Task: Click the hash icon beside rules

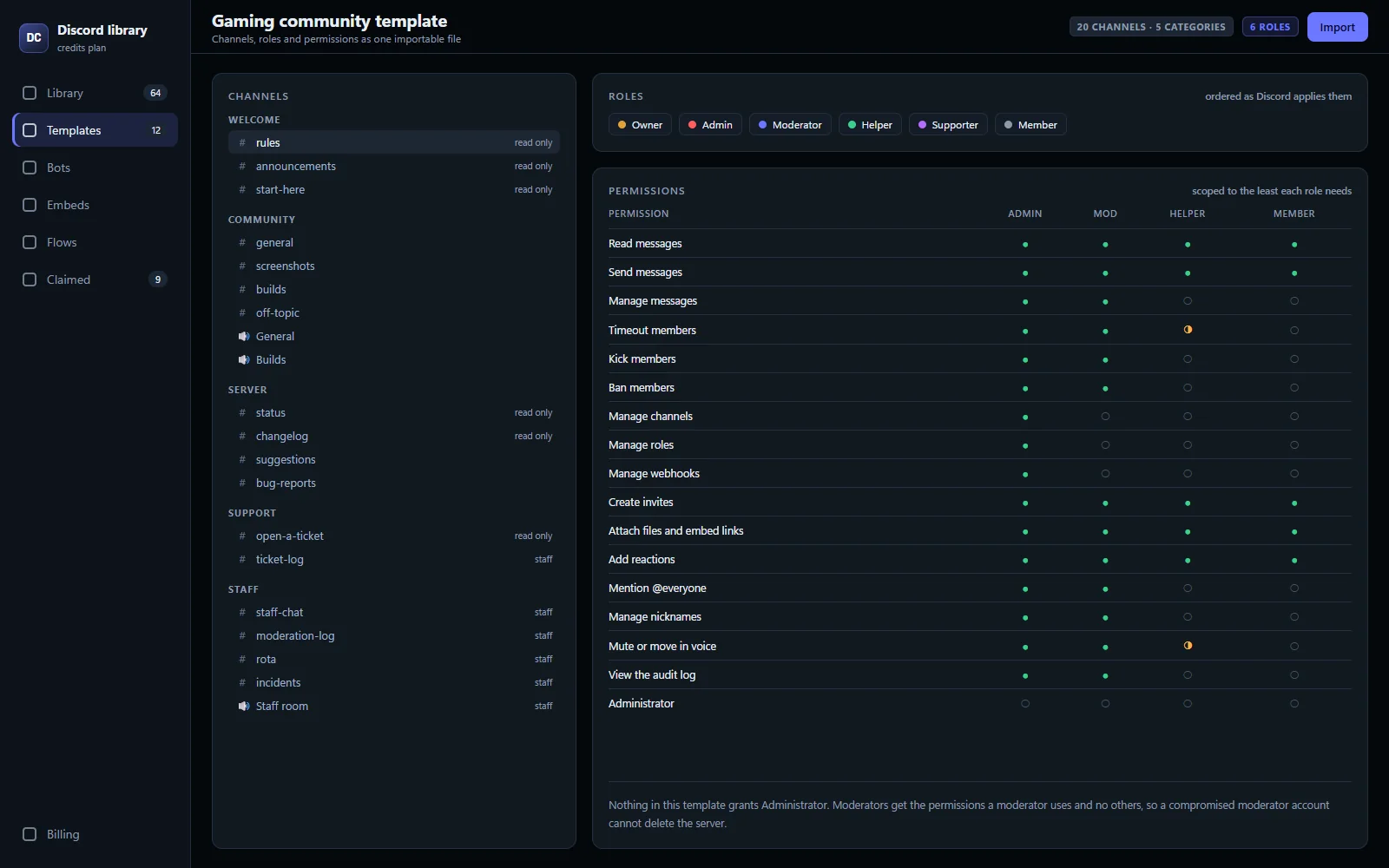Action: point(242,142)
